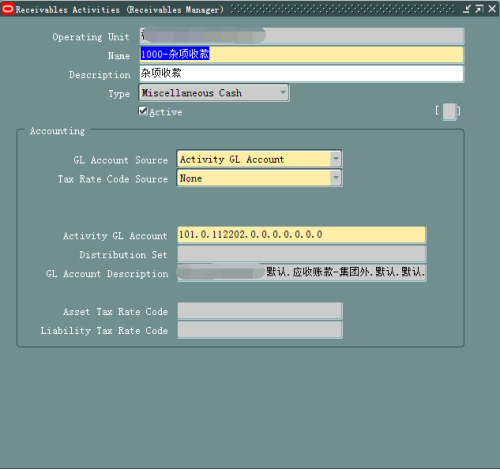Screen dimensions: 500x469
Task: Click the descriptive flexfield bracket box
Action: (449, 111)
